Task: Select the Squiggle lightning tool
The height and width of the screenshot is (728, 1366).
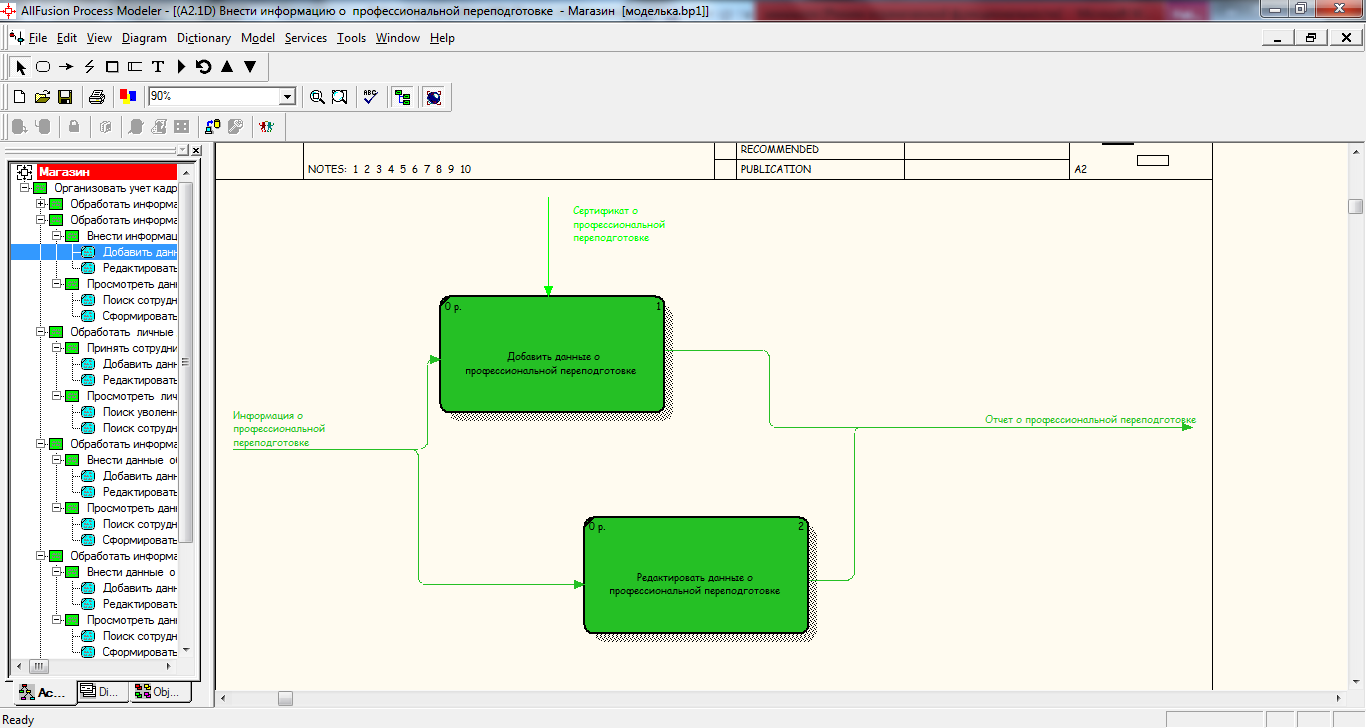Action: (89, 67)
